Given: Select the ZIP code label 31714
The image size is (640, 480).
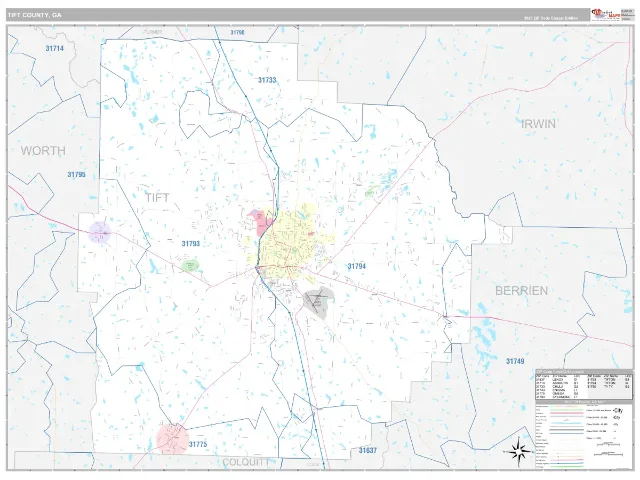Looking at the screenshot, I should click(x=55, y=48).
